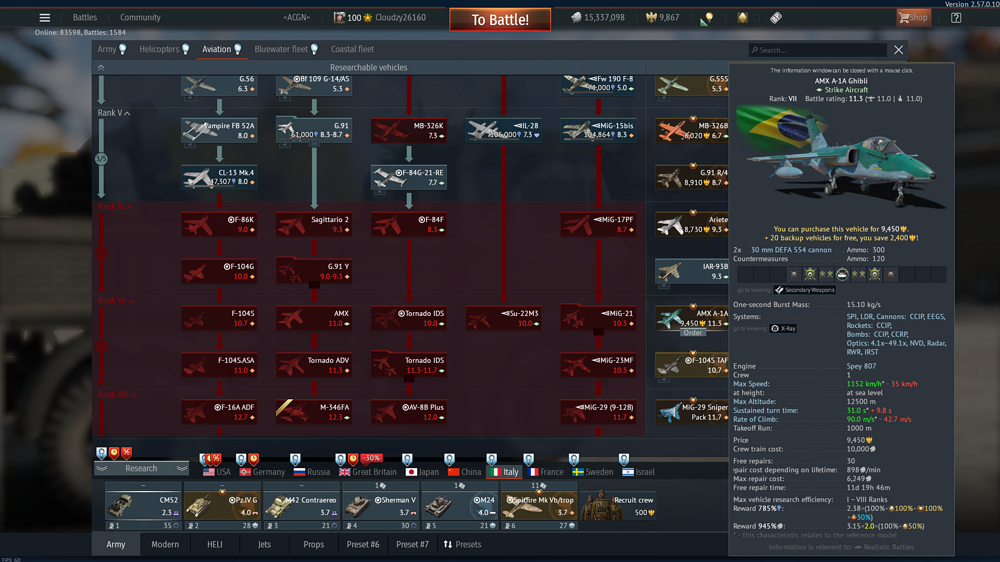The height and width of the screenshot is (562, 1000).
Task: Select the CM52 crew slot
Action: pos(143,507)
